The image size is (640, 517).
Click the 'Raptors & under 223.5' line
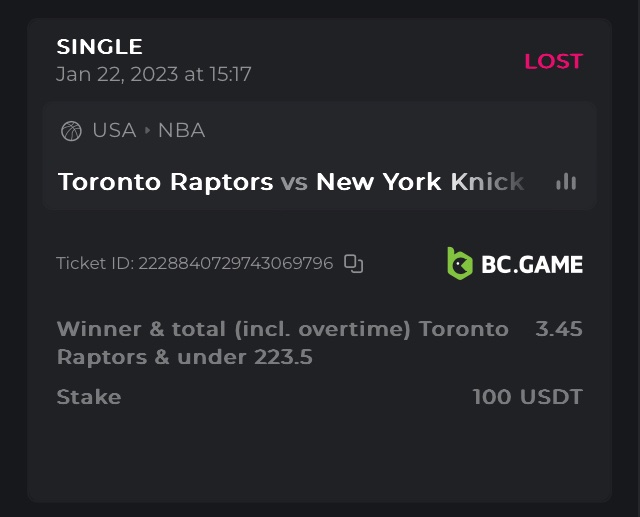[184, 357]
